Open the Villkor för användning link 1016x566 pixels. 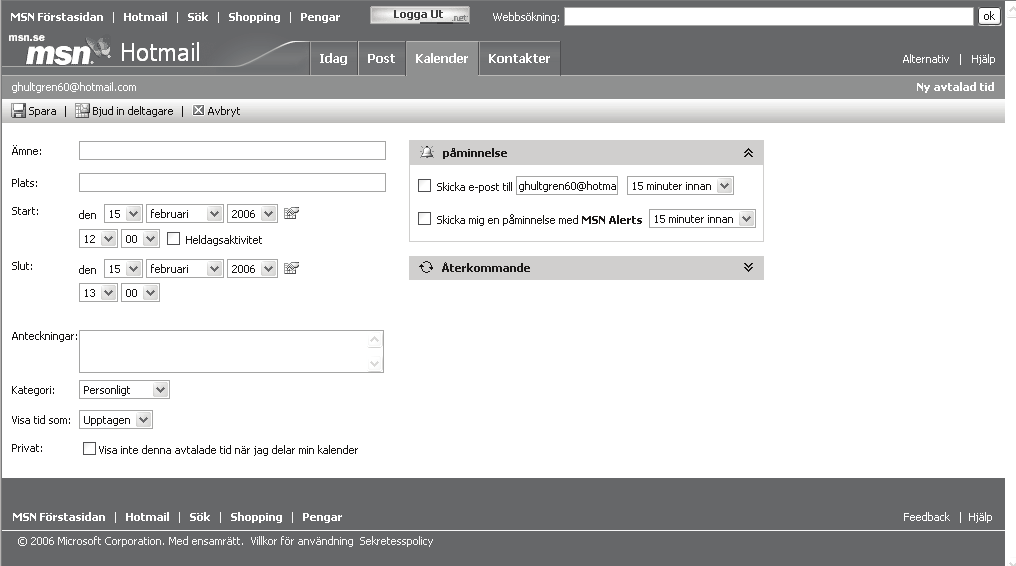coord(302,541)
